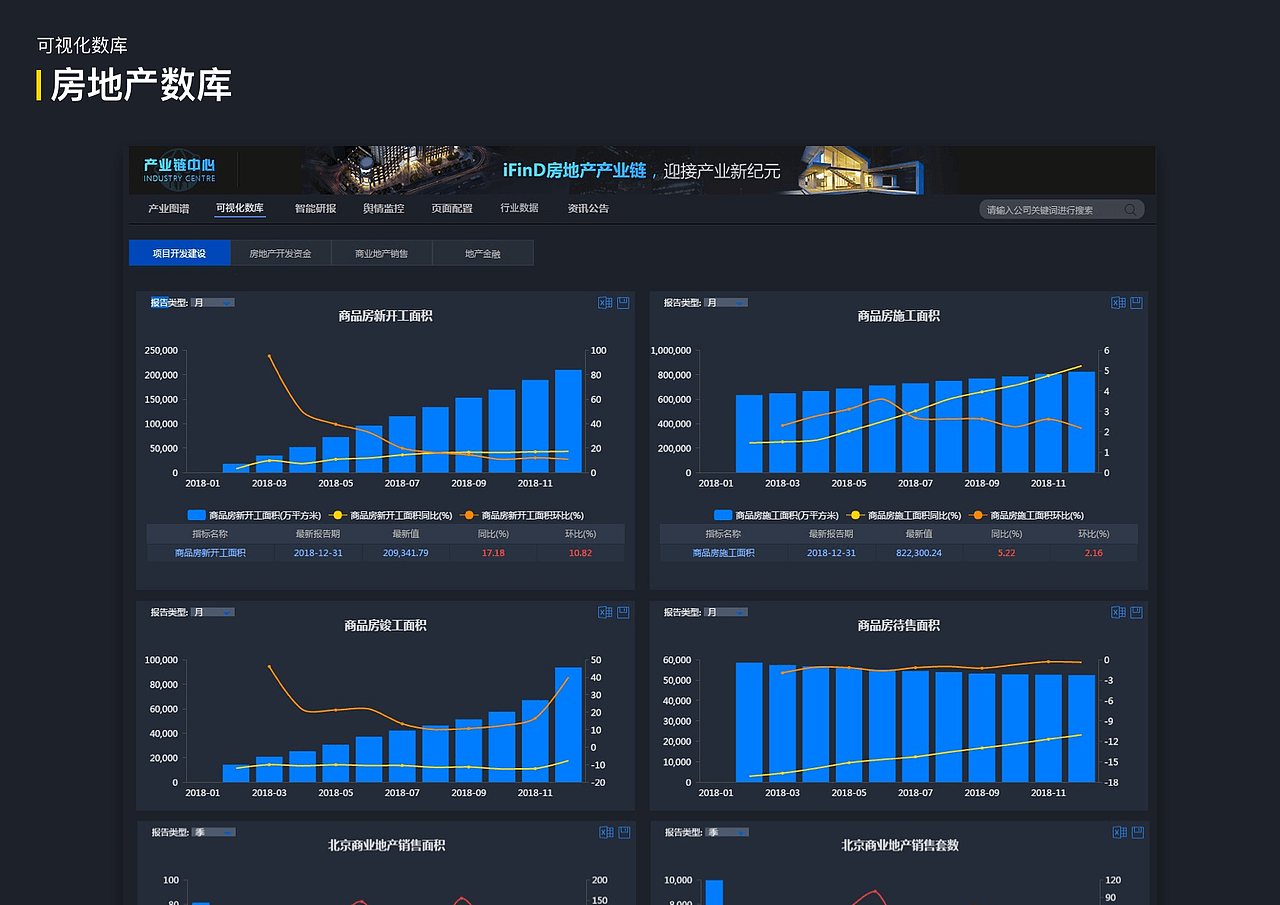Open the 智能研报 nav item
This screenshot has width=1280, height=905.
[315, 208]
